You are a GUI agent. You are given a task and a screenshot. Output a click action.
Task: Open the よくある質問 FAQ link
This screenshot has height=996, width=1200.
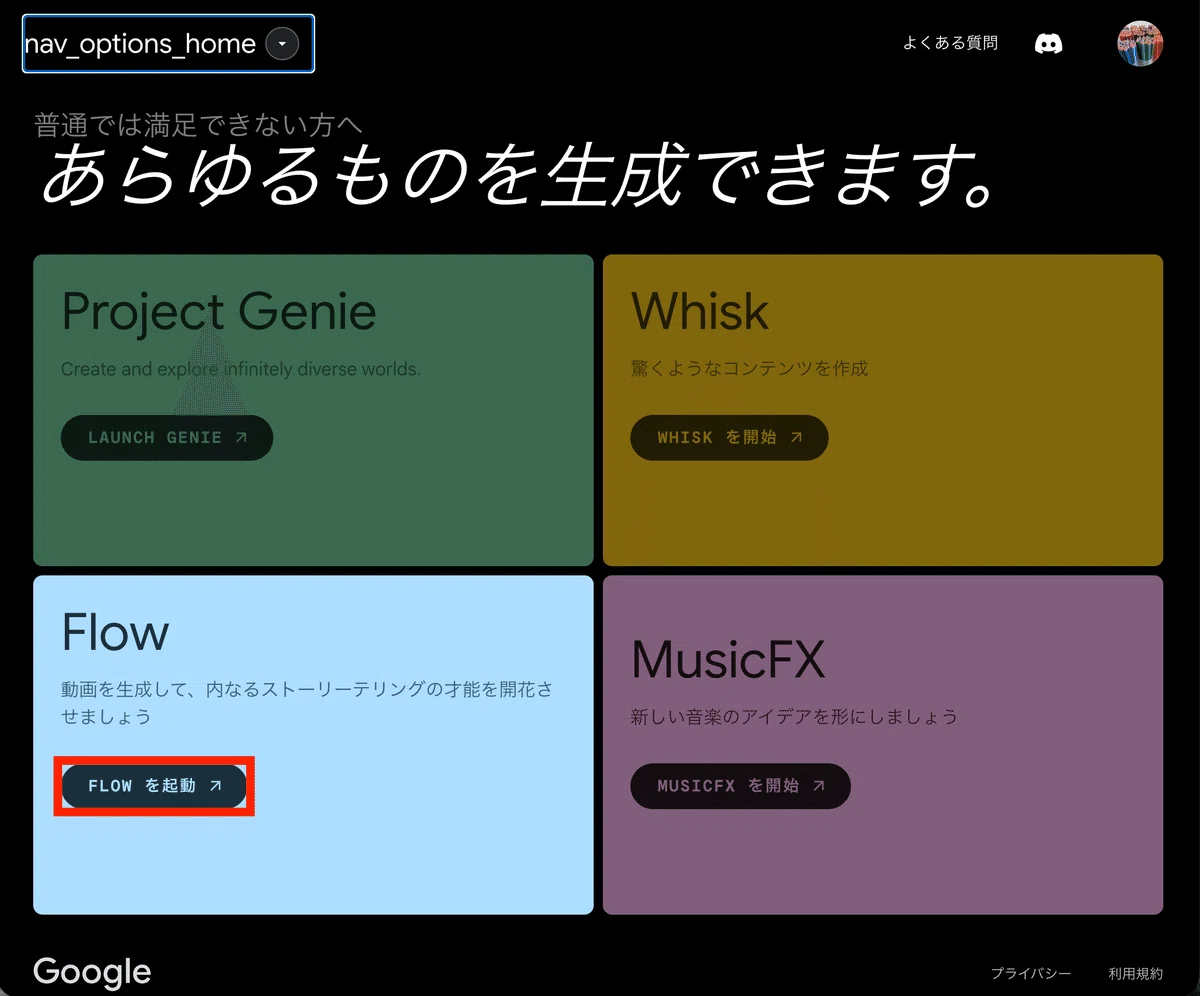[950, 43]
